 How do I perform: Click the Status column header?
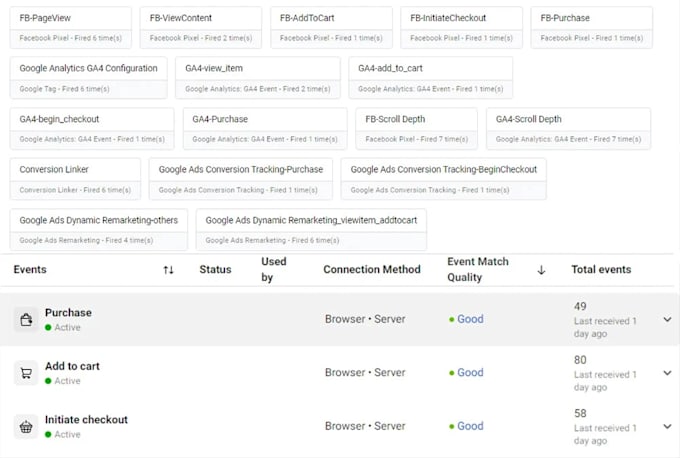click(215, 270)
